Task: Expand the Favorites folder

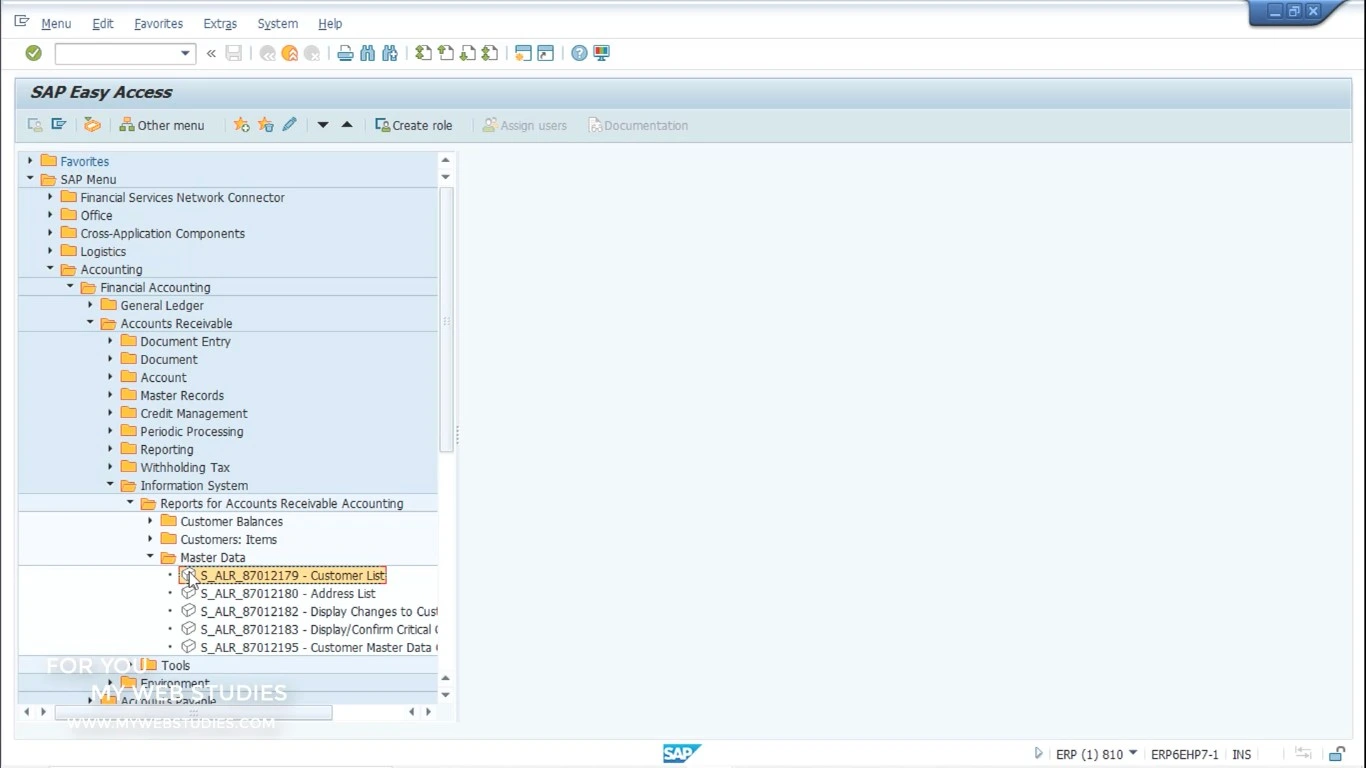Action: coord(30,161)
